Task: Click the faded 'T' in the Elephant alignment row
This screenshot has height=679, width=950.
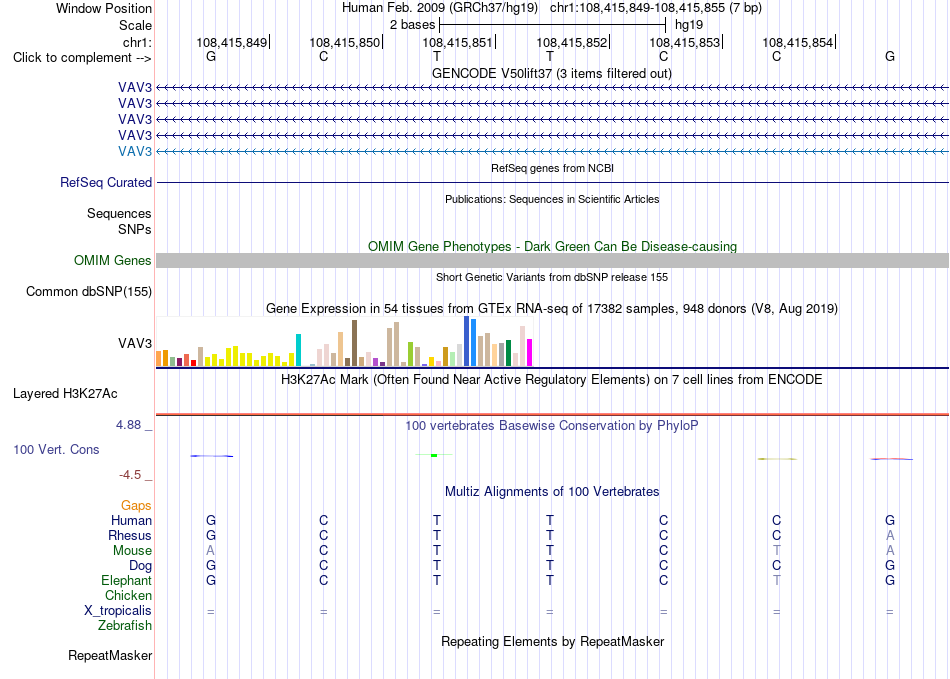Action: (x=777, y=580)
